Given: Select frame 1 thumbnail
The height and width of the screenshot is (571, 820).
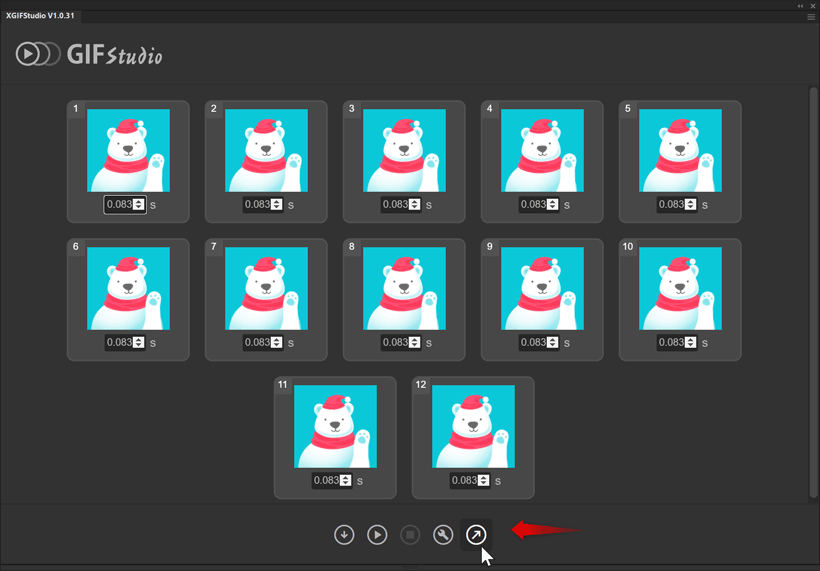Looking at the screenshot, I should point(128,151).
